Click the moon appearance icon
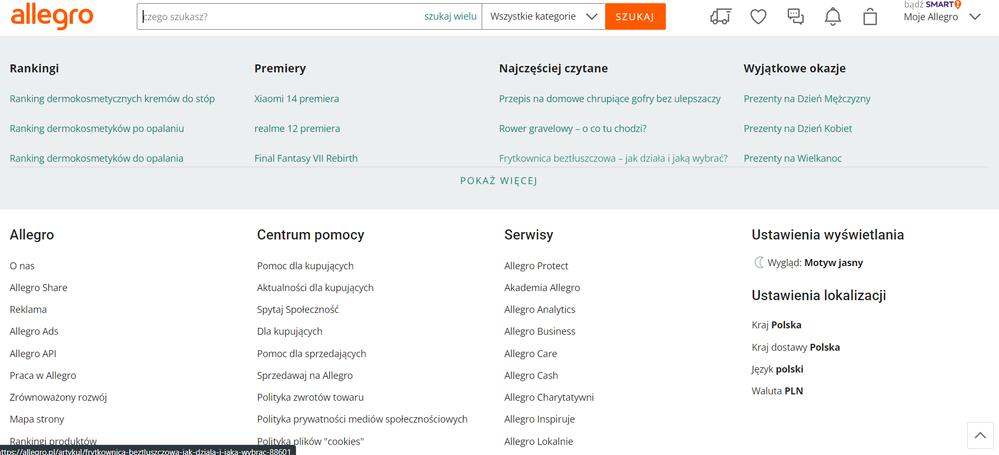This screenshot has width=999, height=455. (758, 263)
